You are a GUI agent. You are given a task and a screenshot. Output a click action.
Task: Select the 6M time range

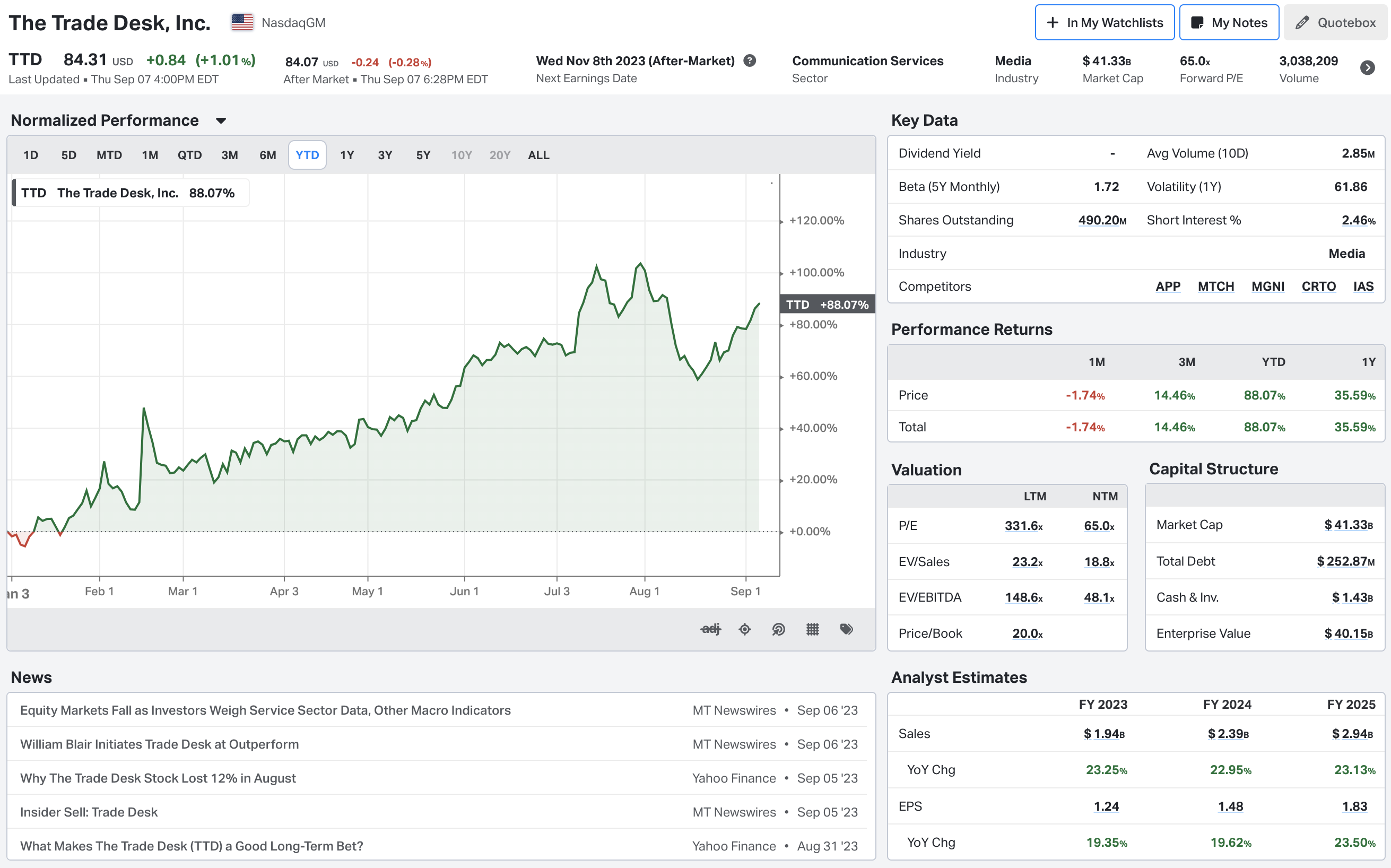tap(268, 155)
